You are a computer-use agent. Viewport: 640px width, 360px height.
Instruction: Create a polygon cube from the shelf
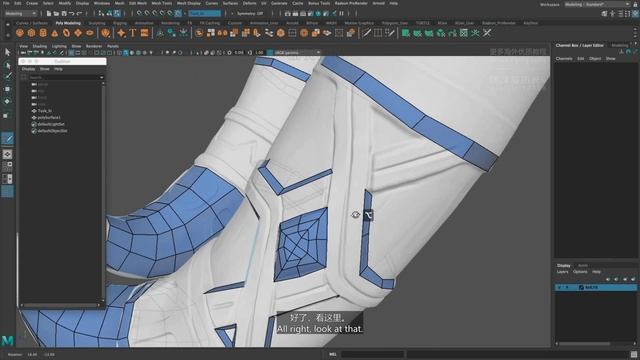(x=31, y=33)
